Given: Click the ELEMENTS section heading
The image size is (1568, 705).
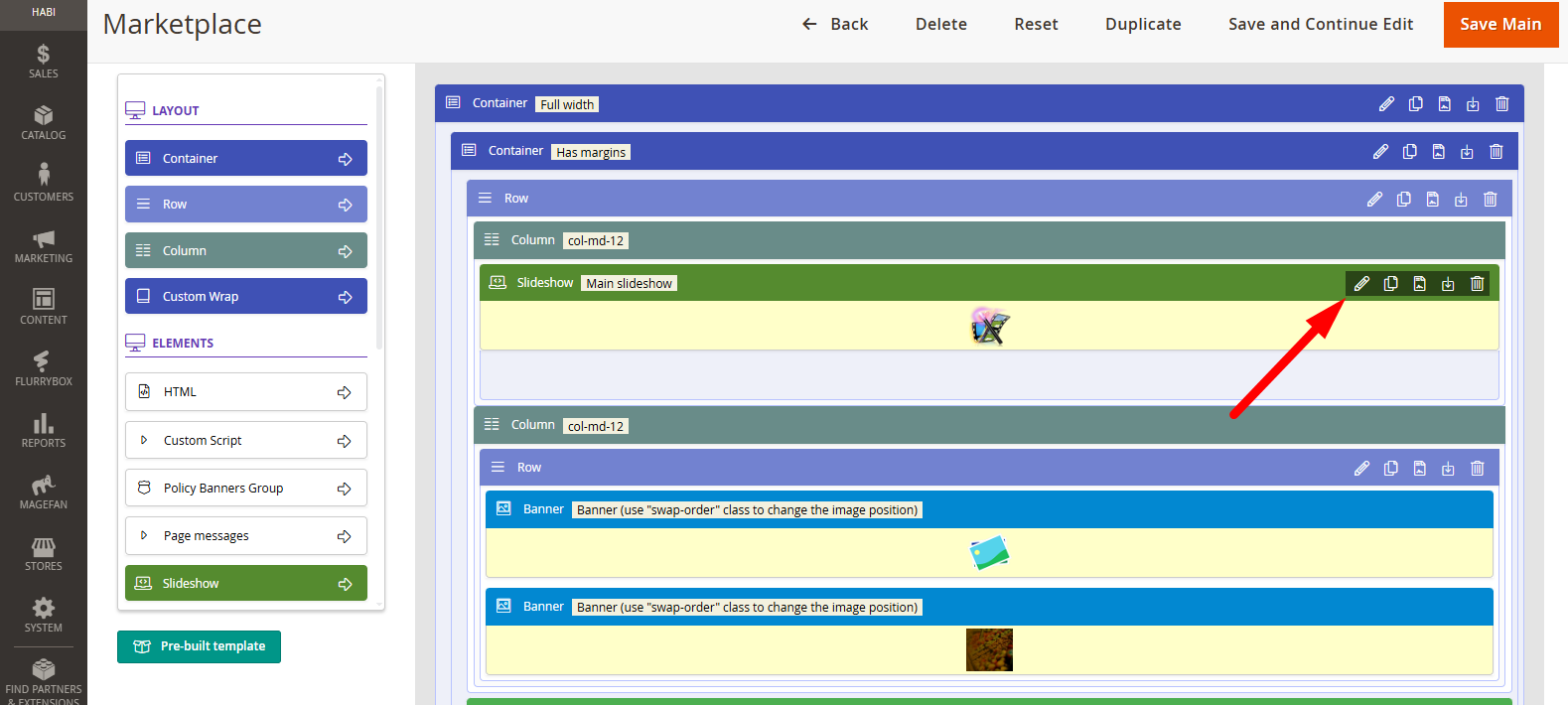Looking at the screenshot, I should [183, 343].
